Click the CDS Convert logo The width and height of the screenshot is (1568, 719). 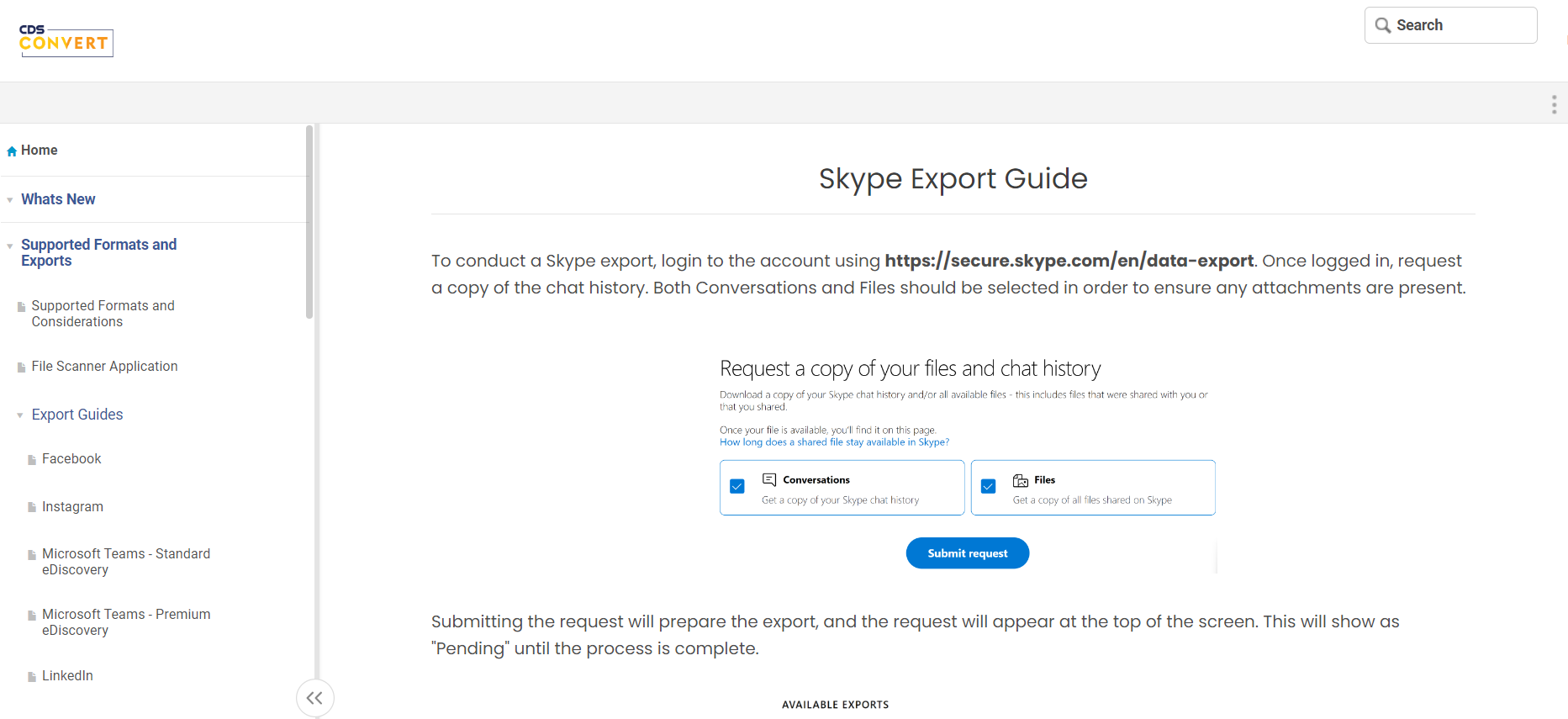(66, 40)
